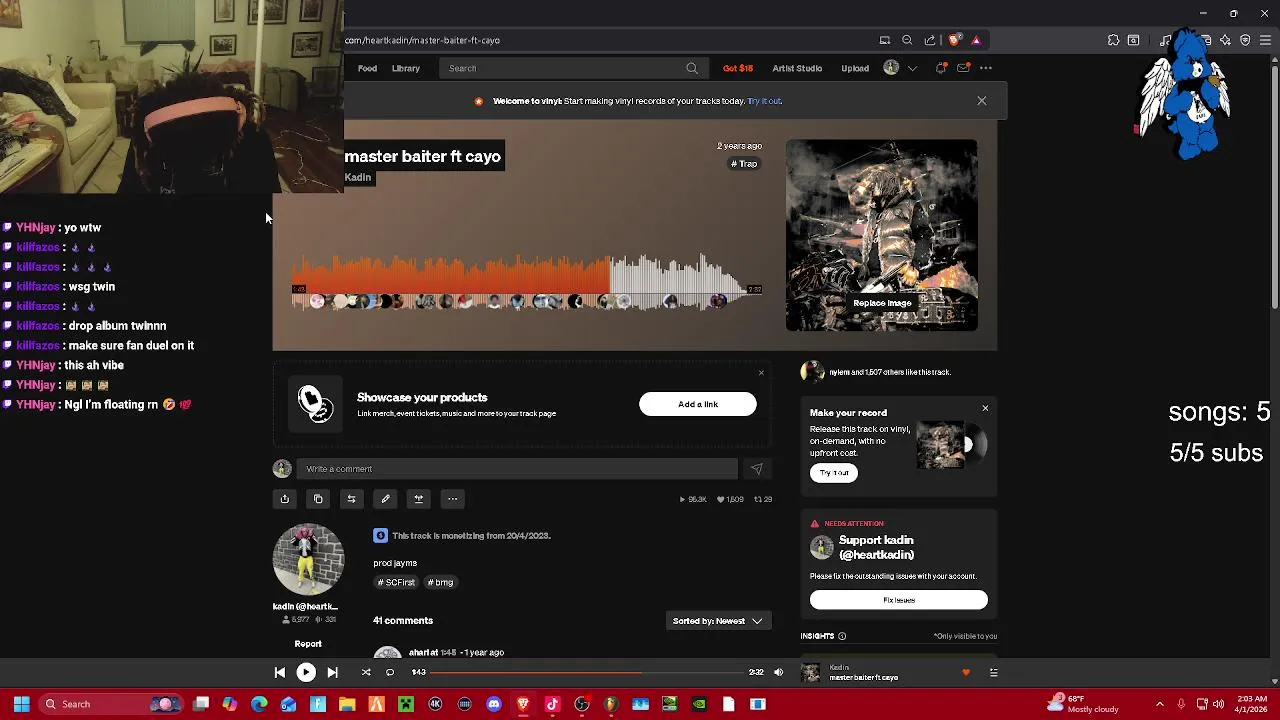Viewport: 1280px width, 720px height.
Task: Click the distribute icon beside the edit pencil
Action: point(419,499)
